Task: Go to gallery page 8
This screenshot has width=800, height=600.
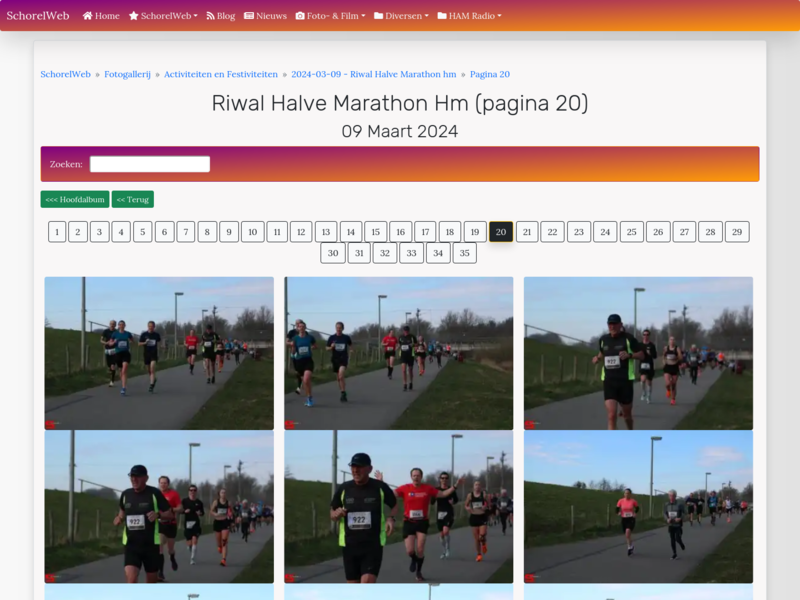Action: 207,232
